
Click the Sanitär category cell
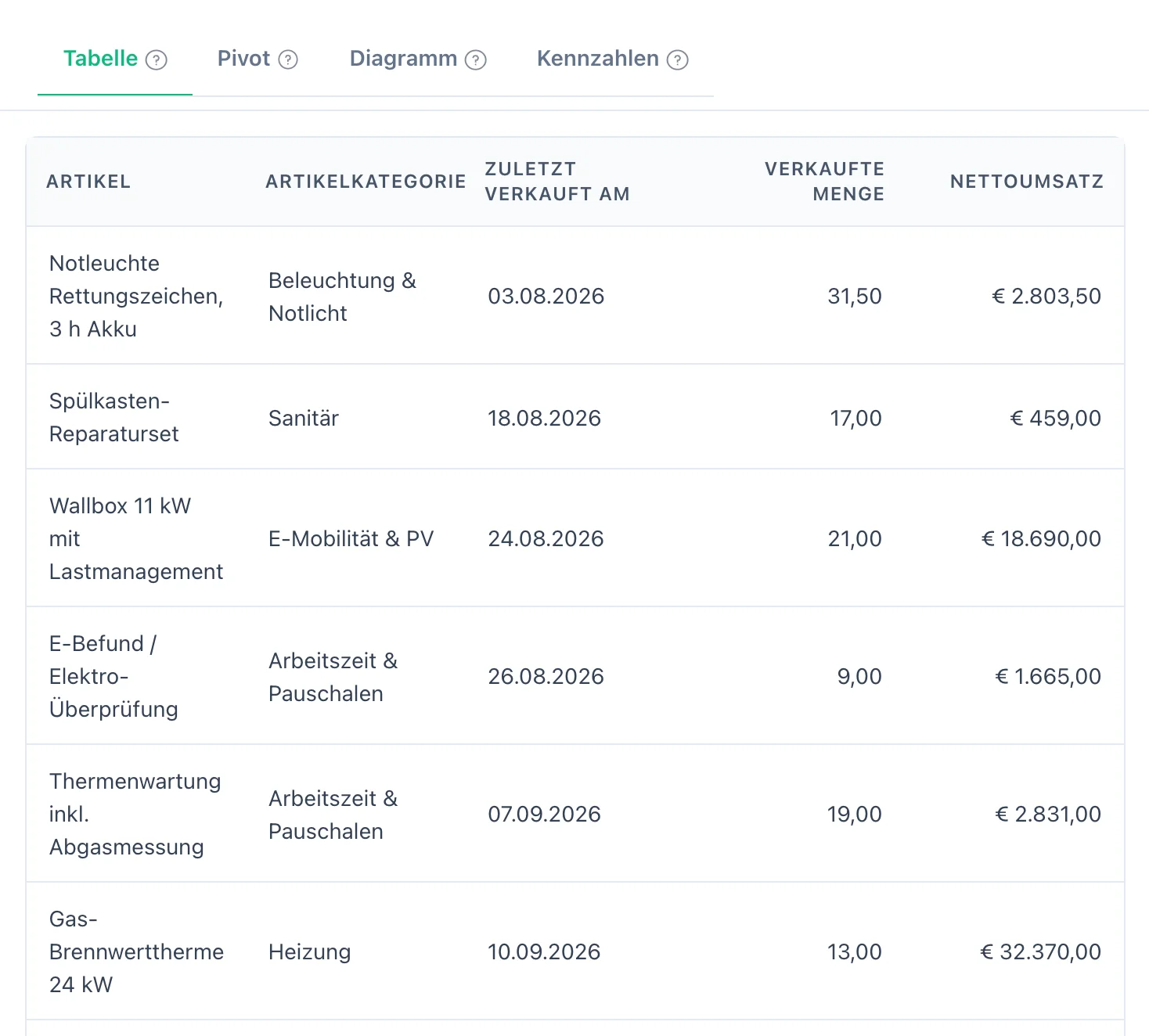point(304,418)
